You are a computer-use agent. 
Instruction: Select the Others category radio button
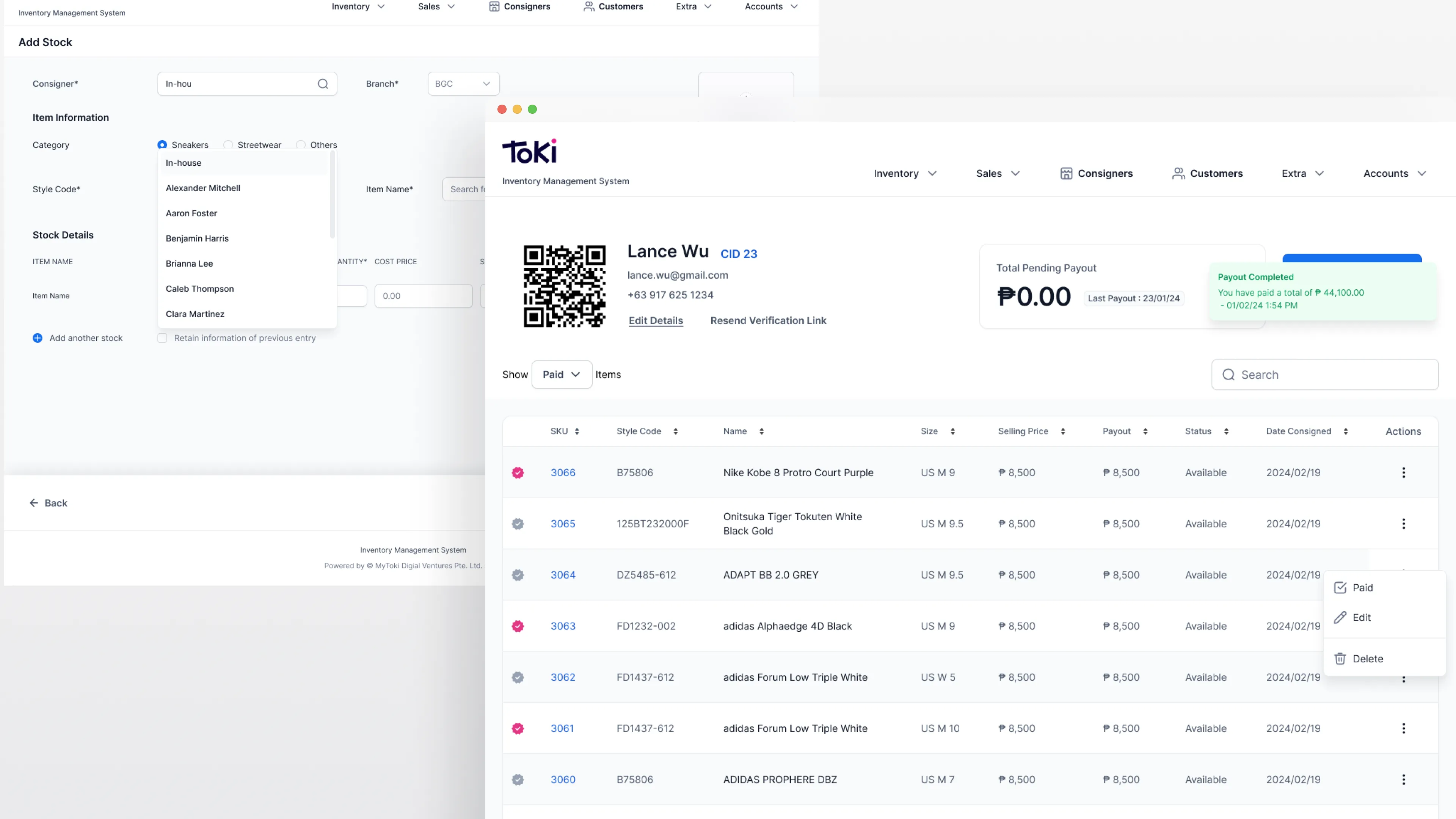301,145
